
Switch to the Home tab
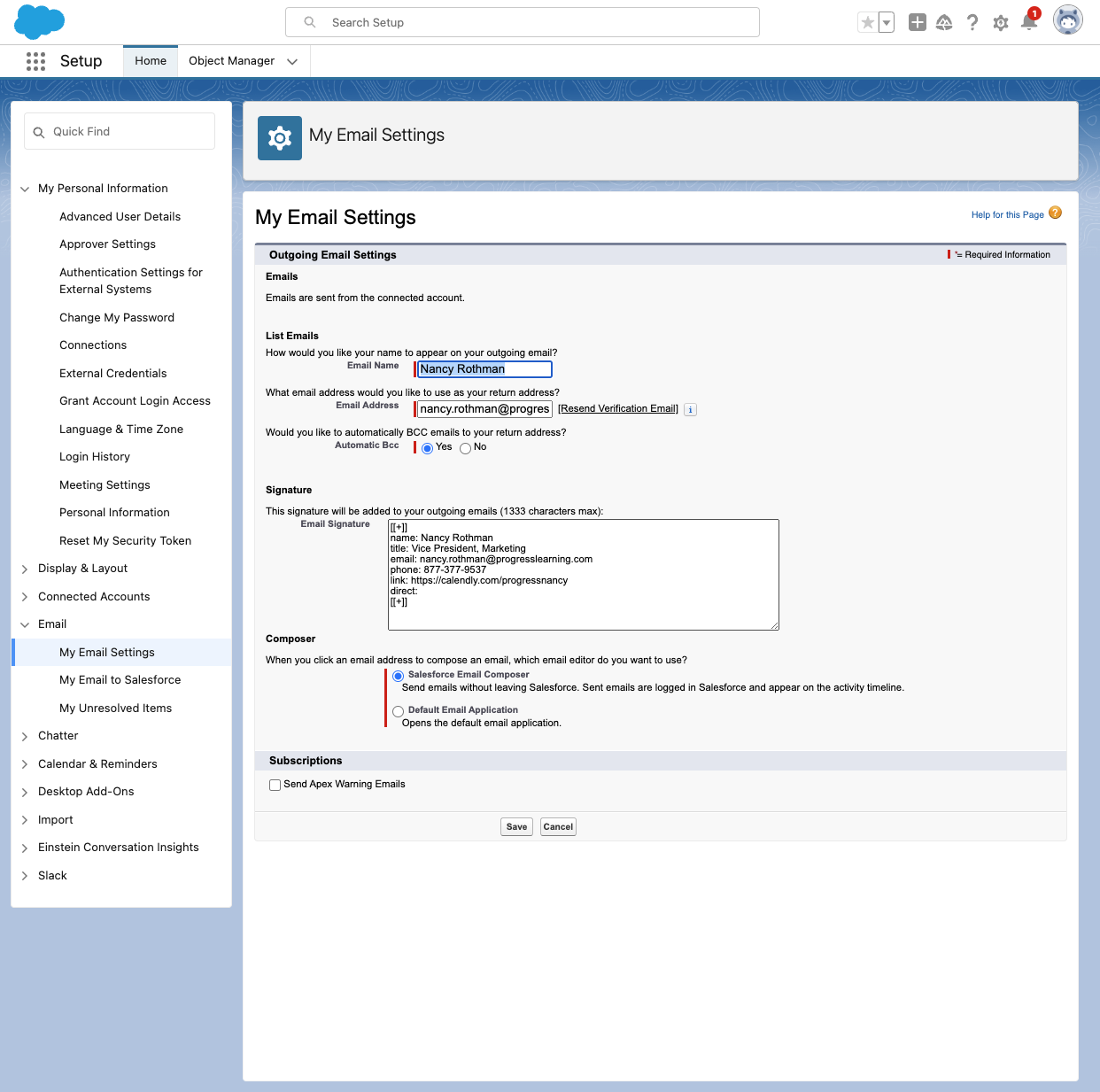click(x=151, y=61)
